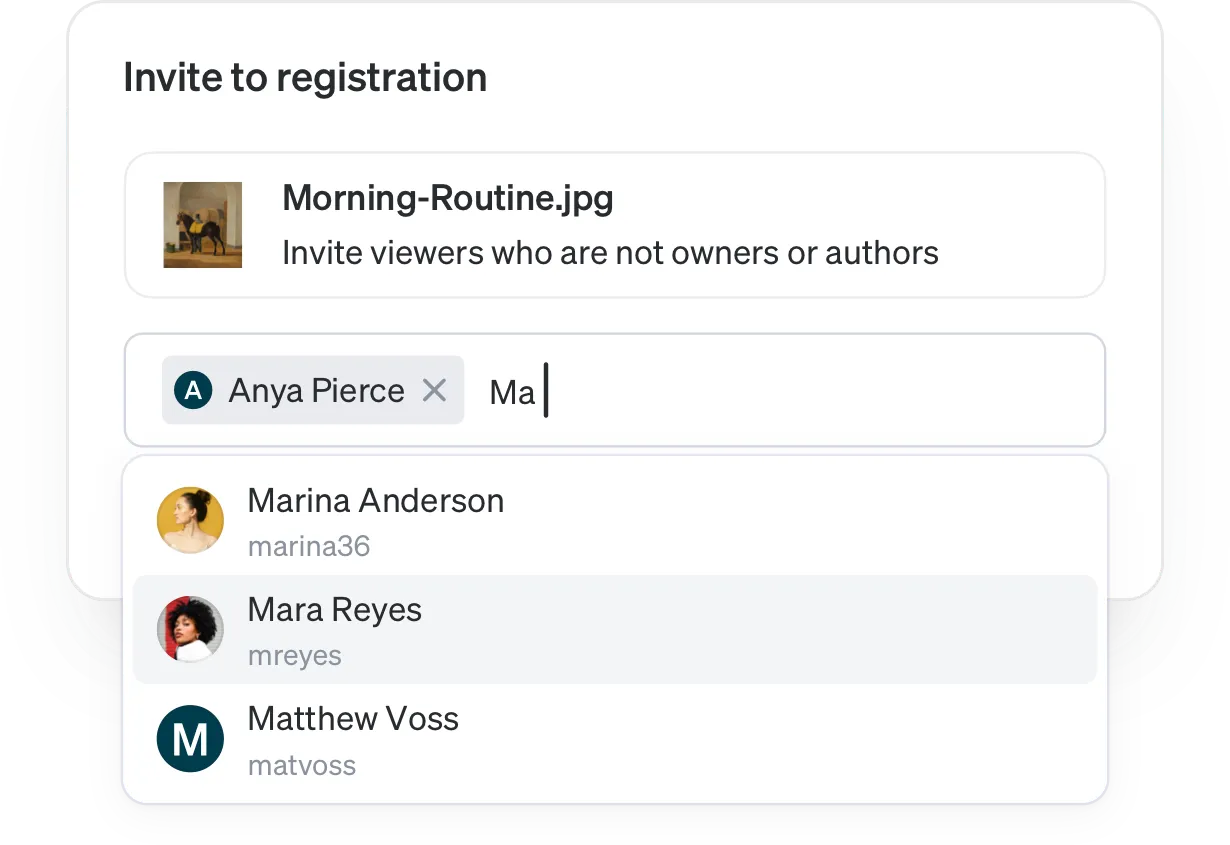Choose Marina Anderson from the suggestions
1230x845 pixels.
[615, 520]
